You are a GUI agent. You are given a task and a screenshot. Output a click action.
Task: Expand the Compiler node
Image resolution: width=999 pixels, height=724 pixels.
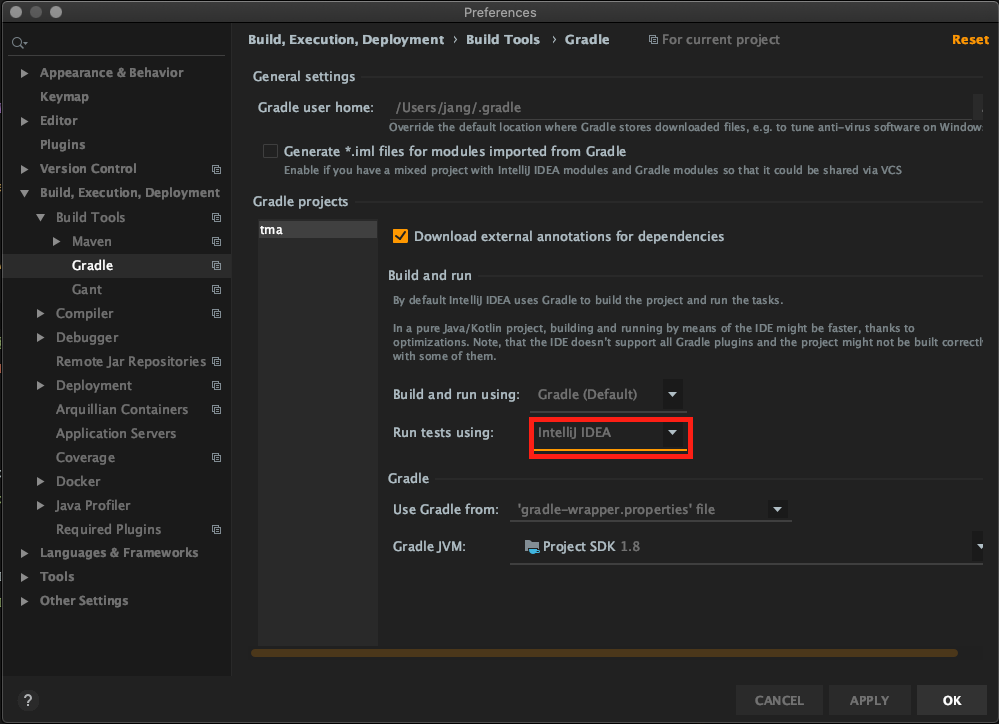pyautogui.click(x=40, y=314)
